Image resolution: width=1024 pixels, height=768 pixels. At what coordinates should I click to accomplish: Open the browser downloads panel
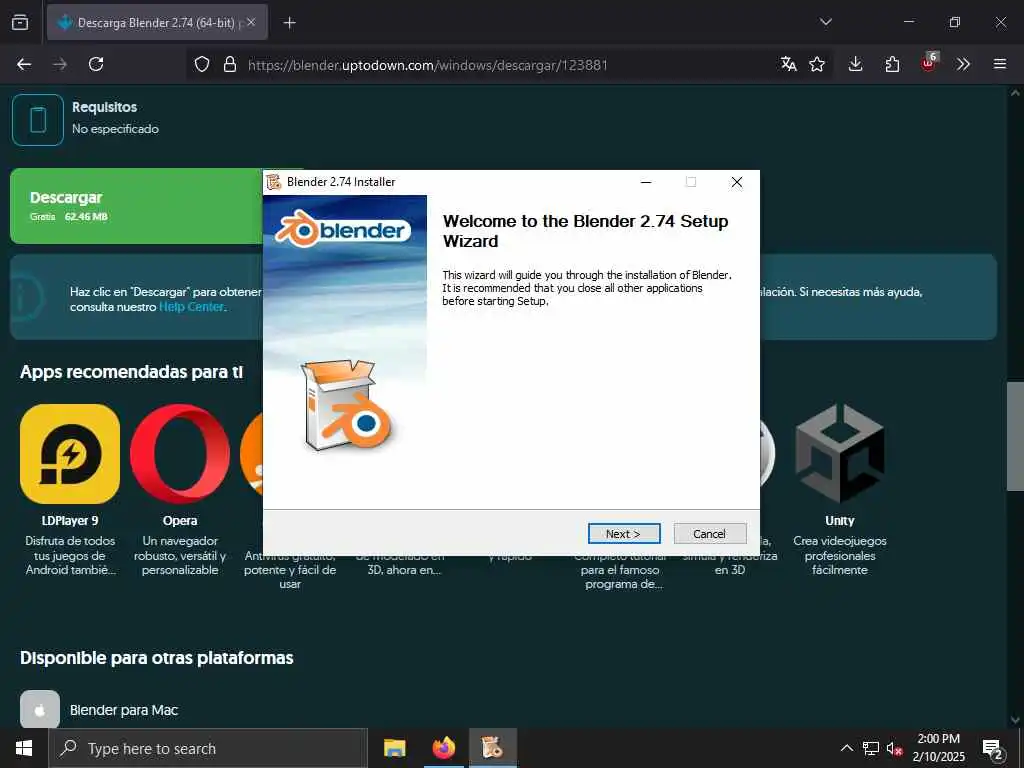point(856,64)
